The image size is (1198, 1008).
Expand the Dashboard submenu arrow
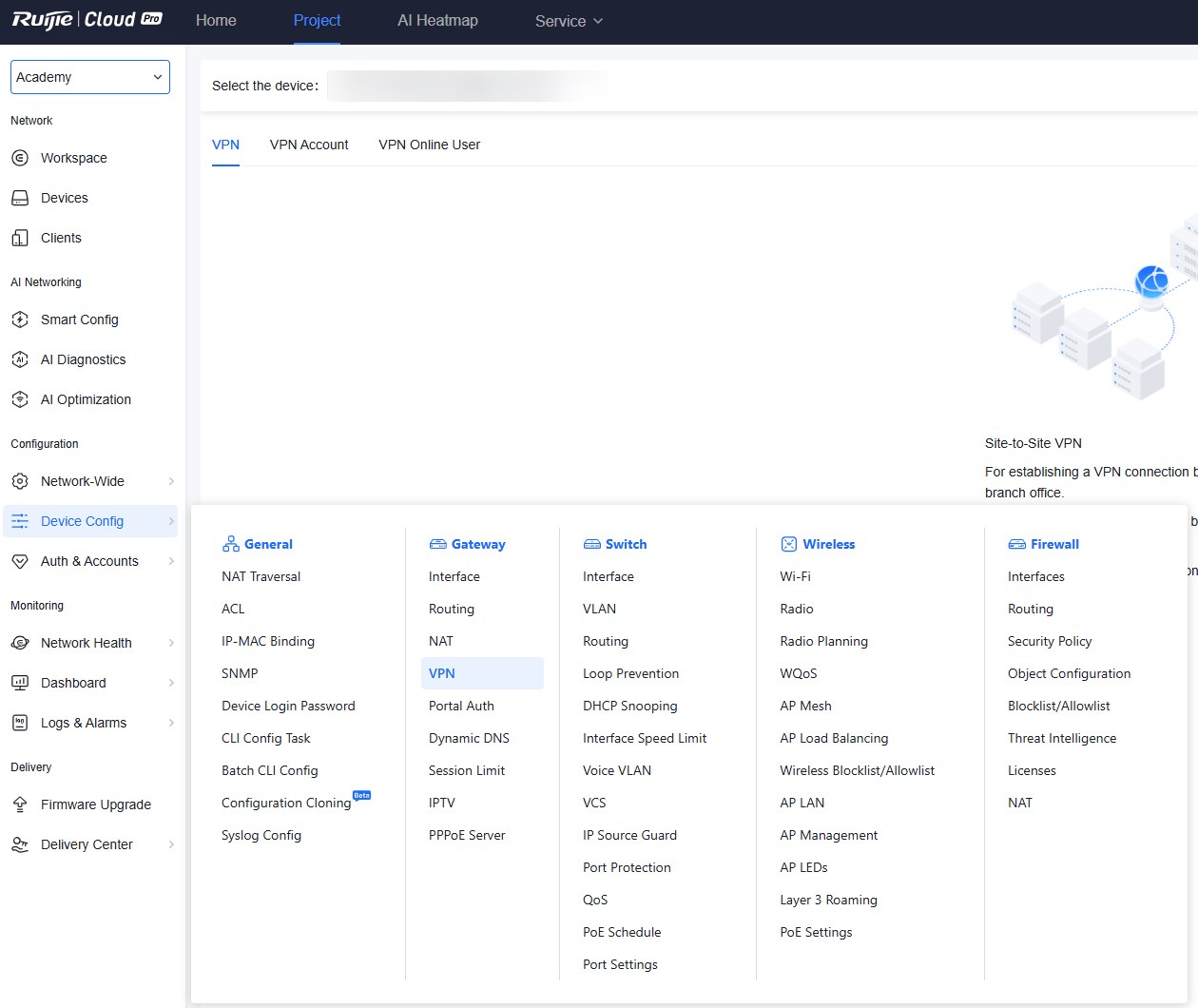coord(171,683)
